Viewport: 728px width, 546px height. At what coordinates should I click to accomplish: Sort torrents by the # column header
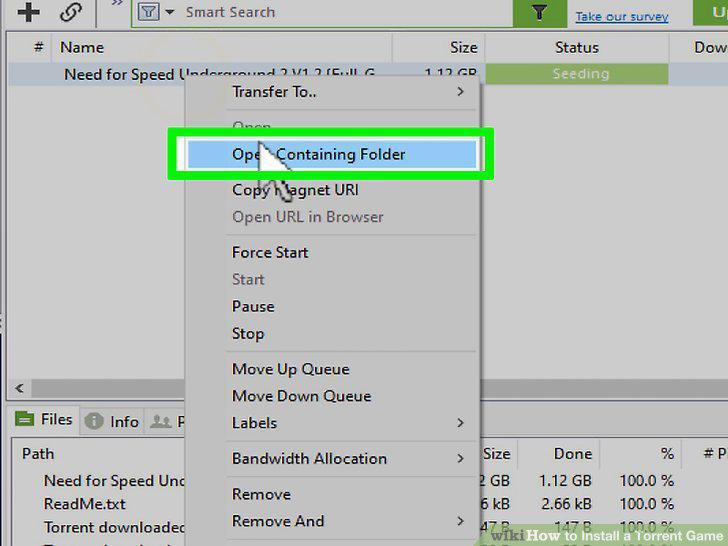39,47
